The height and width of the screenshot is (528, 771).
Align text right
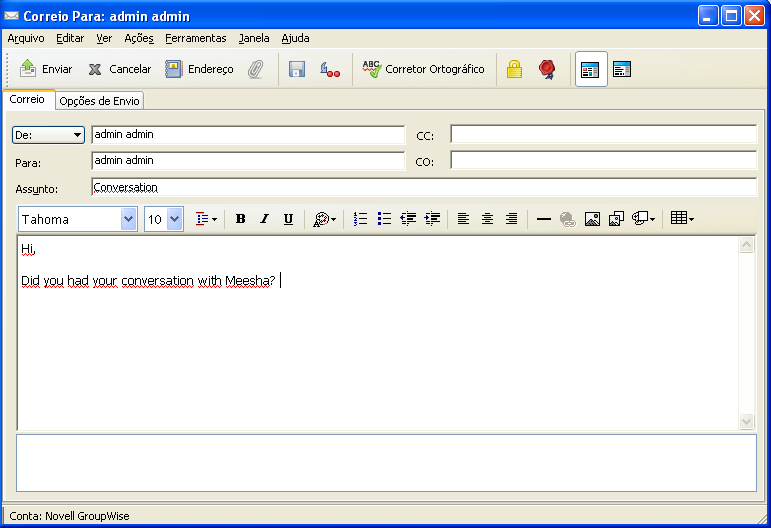click(x=511, y=219)
